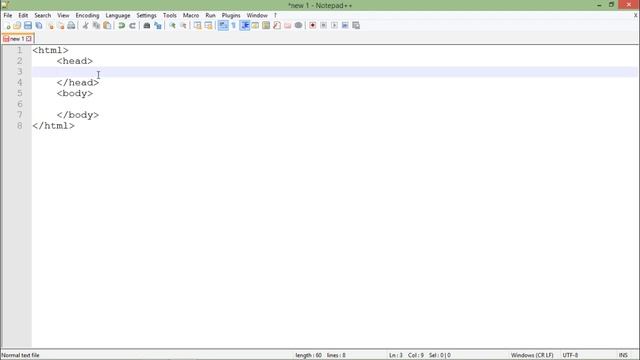This screenshot has height=360, width=640.
Task: Open the File menu
Action: point(8,16)
